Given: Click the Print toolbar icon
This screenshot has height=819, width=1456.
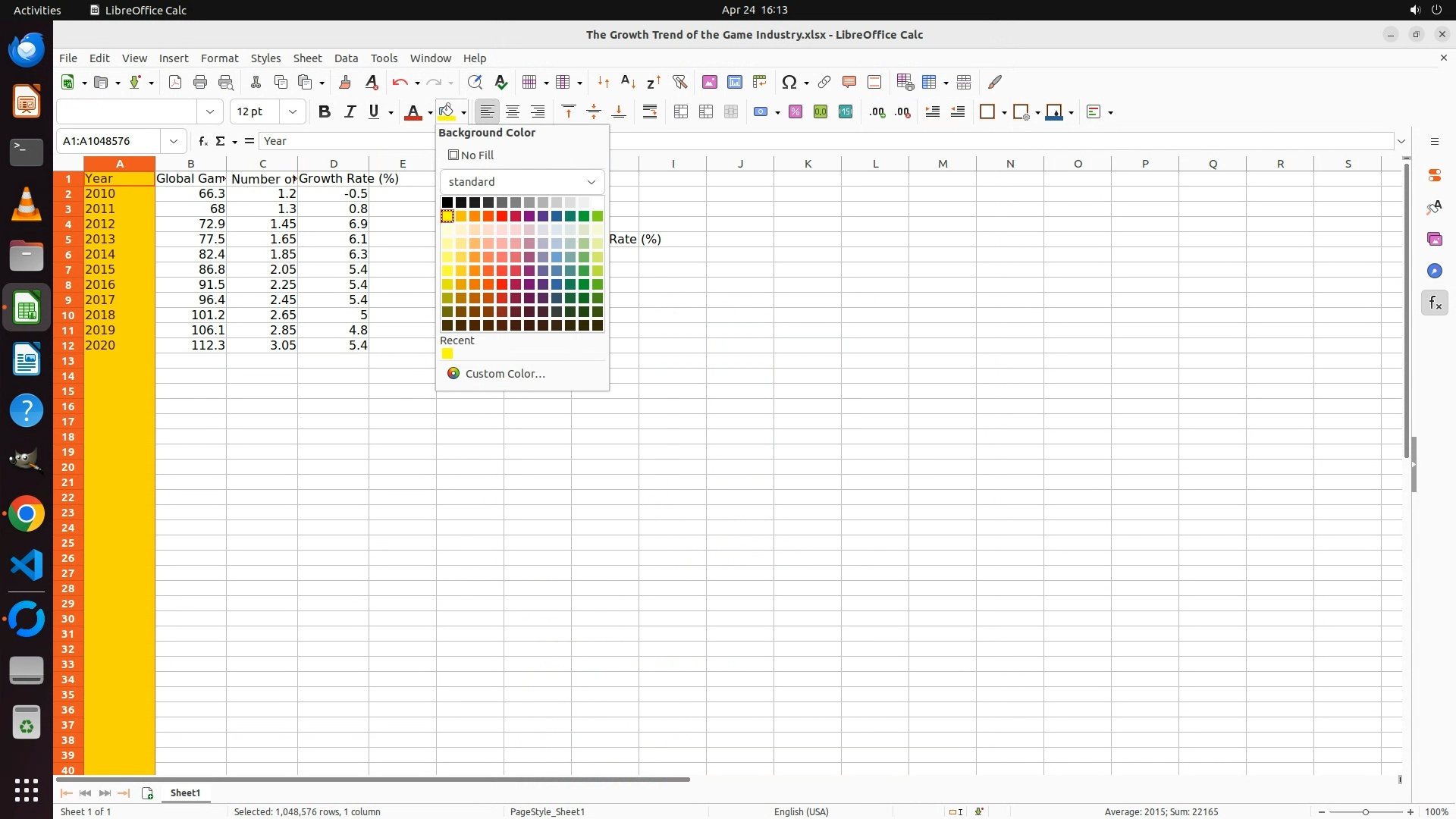Looking at the screenshot, I should (200, 82).
